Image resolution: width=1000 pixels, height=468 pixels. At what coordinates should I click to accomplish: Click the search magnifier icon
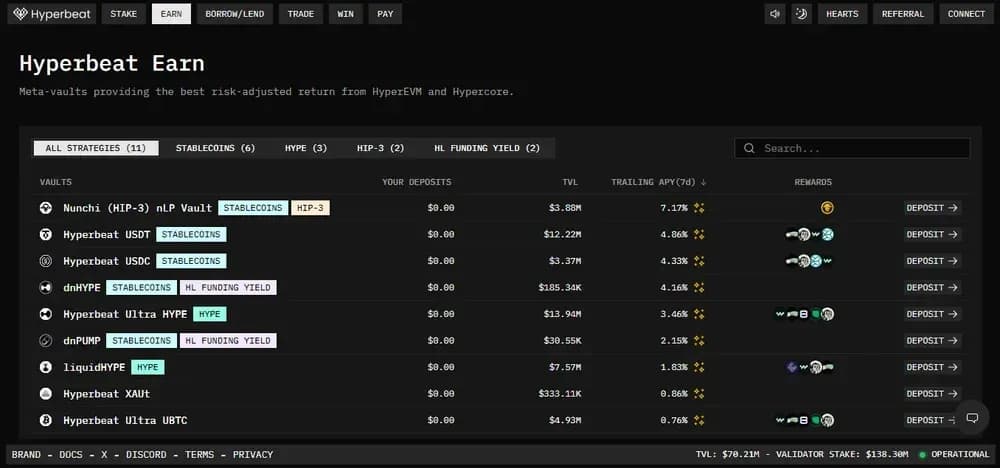[x=750, y=149]
